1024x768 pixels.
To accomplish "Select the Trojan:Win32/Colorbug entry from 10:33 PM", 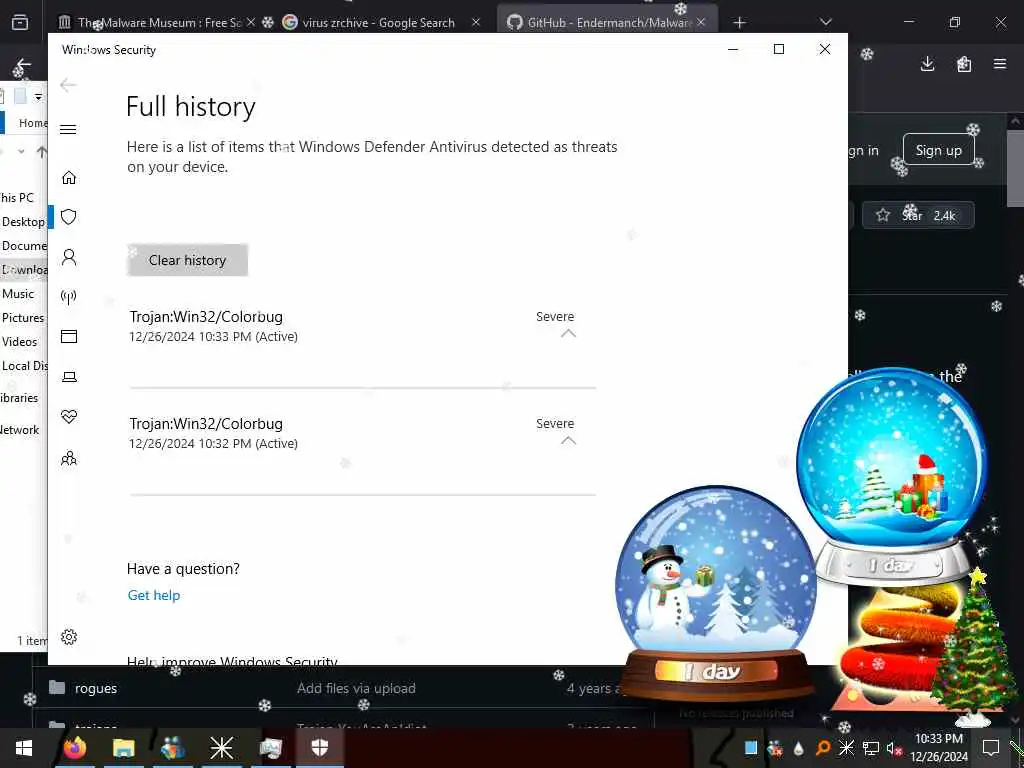I will 362,326.
